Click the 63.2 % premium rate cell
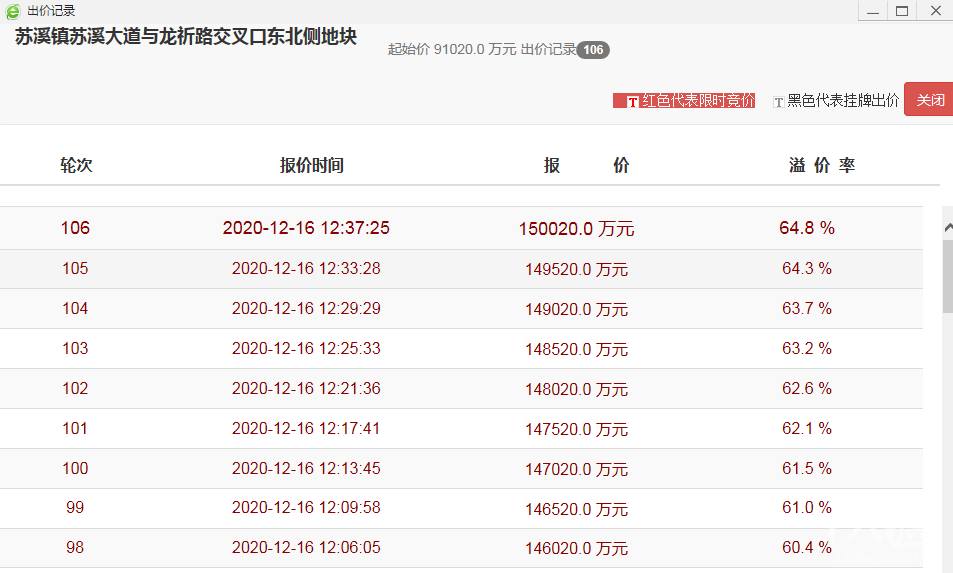 pos(806,349)
